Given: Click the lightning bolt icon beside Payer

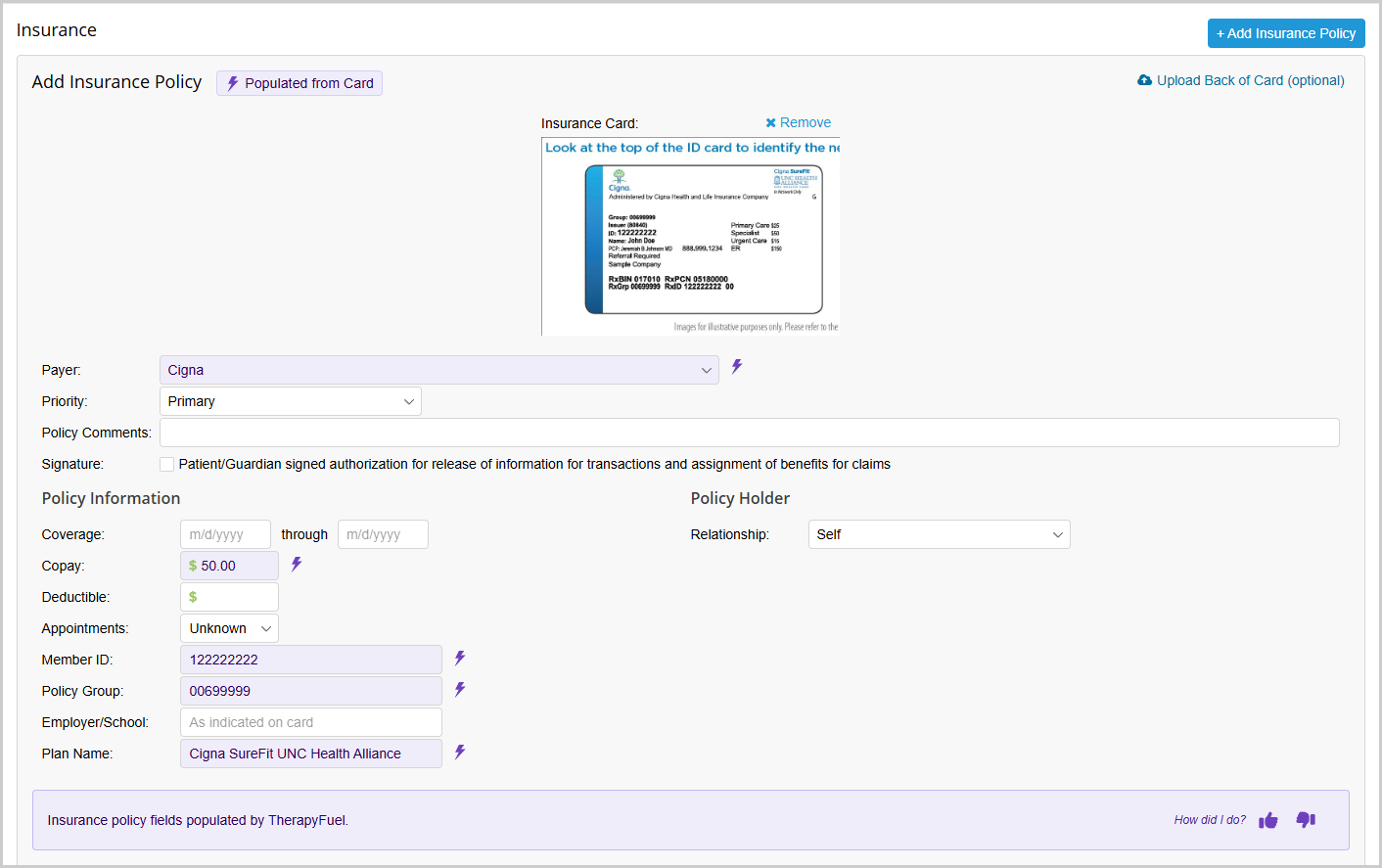Looking at the screenshot, I should pyautogui.click(x=737, y=367).
